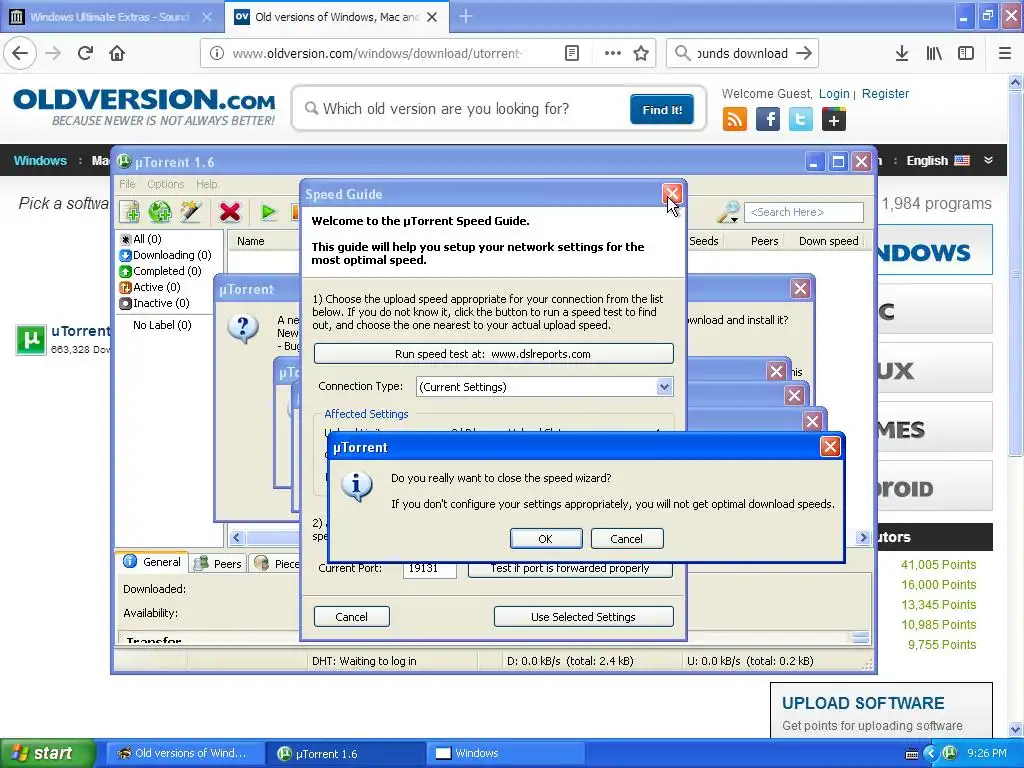The width and height of the screenshot is (1024, 768).
Task: Click the µTorrent app icon on the webpage
Action: pos(30,340)
